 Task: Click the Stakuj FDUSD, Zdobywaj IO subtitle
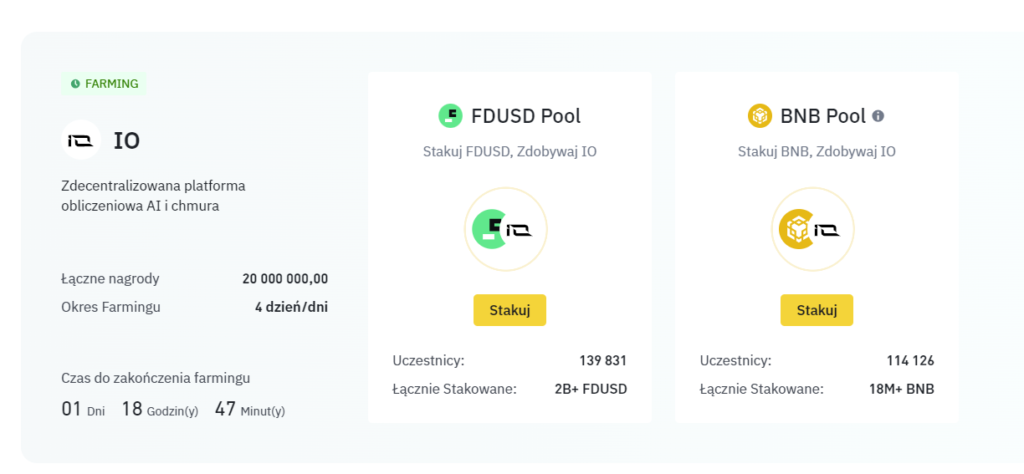click(x=510, y=152)
